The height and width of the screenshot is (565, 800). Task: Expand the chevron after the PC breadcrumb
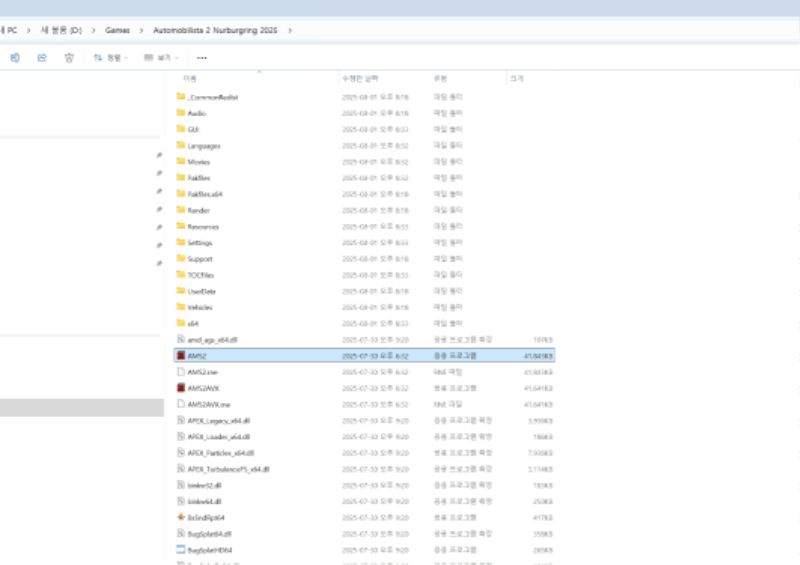tap(29, 30)
